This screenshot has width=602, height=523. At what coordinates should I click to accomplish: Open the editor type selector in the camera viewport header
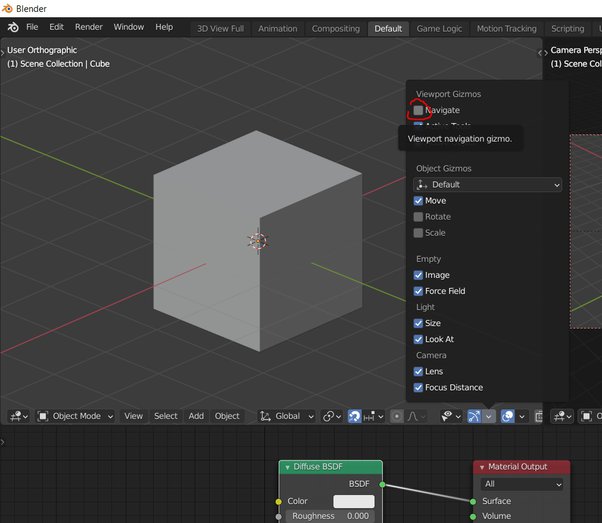pos(562,416)
